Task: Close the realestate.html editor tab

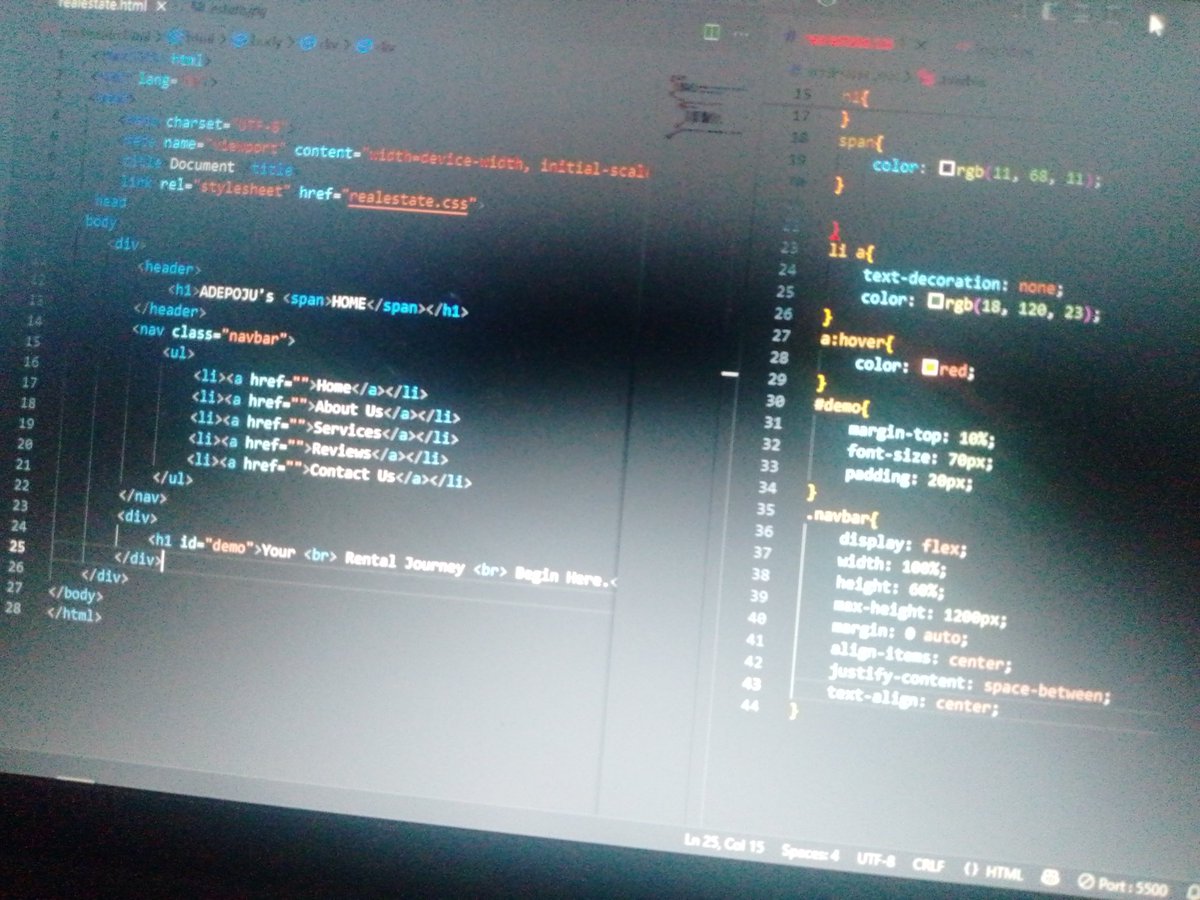Action: [x=161, y=6]
